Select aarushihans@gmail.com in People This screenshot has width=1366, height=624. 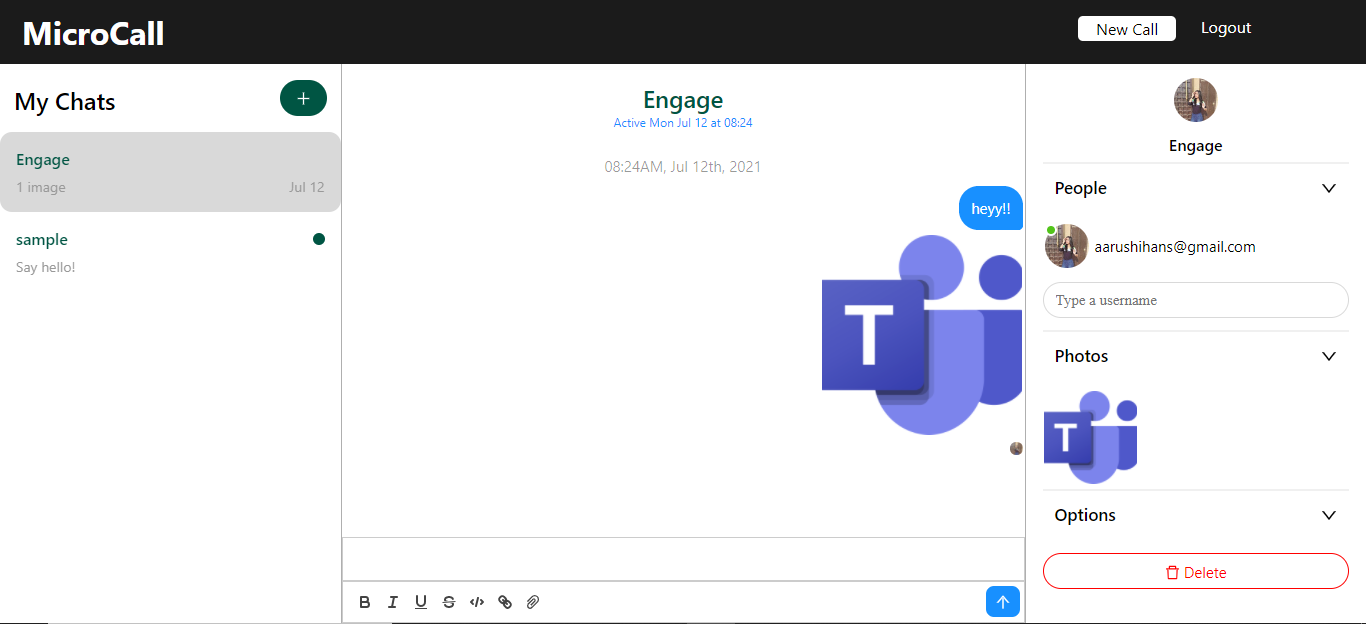(1175, 247)
